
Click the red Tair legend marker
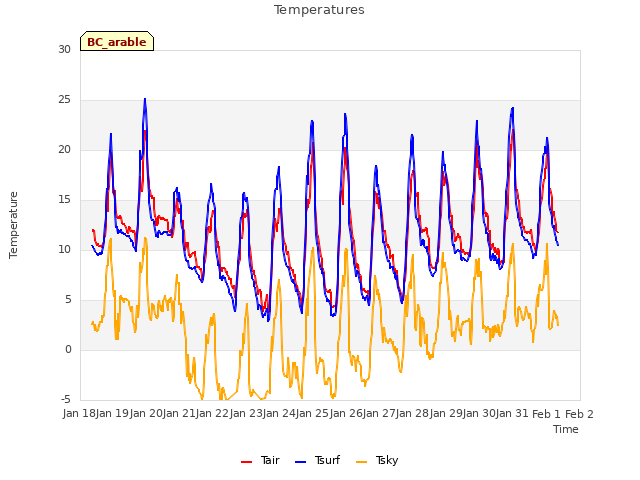coord(247,462)
